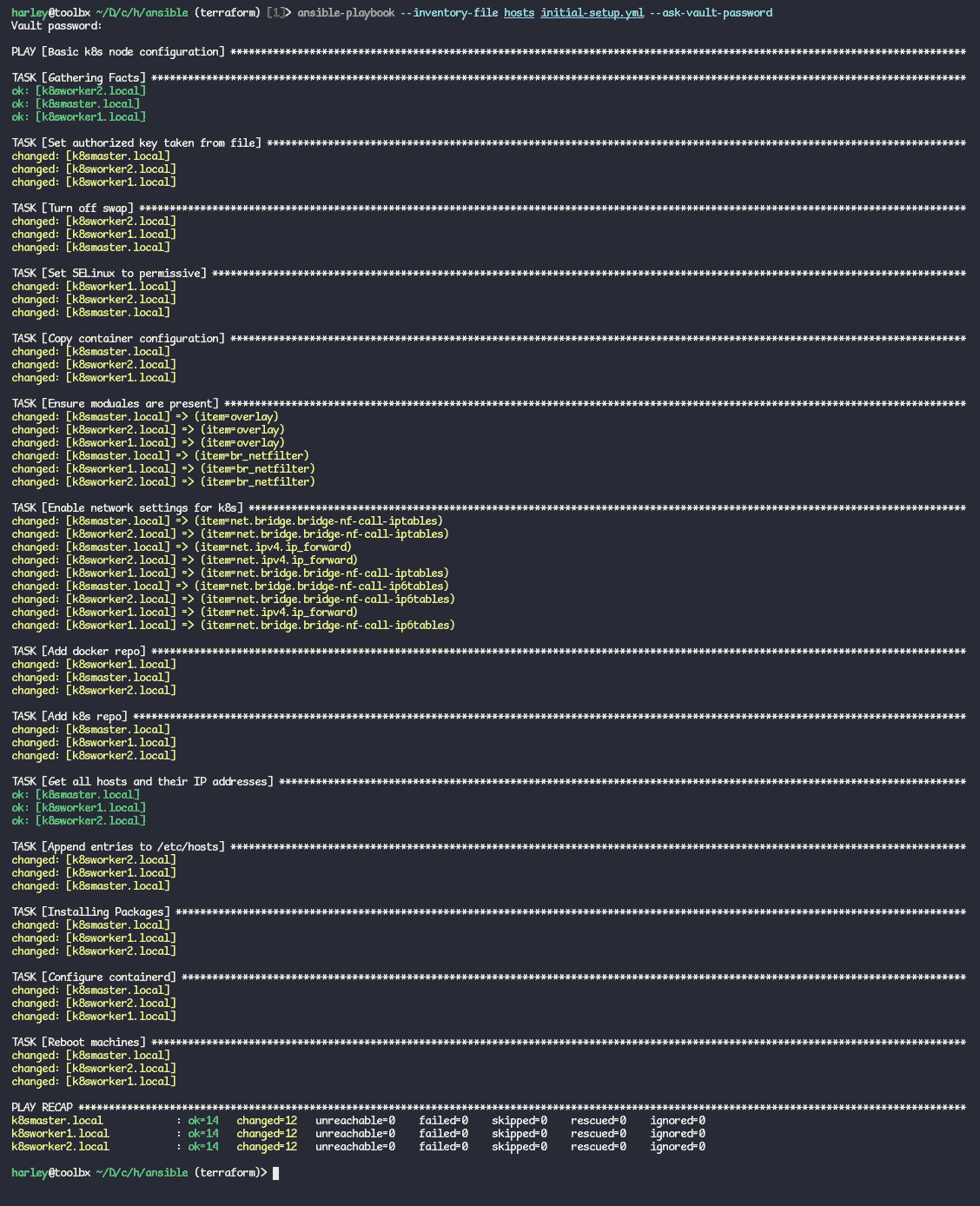Click the TASK [Installing Packages] header
The width and height of the screenshot is (980, 1206).
[x=91, y=912]
